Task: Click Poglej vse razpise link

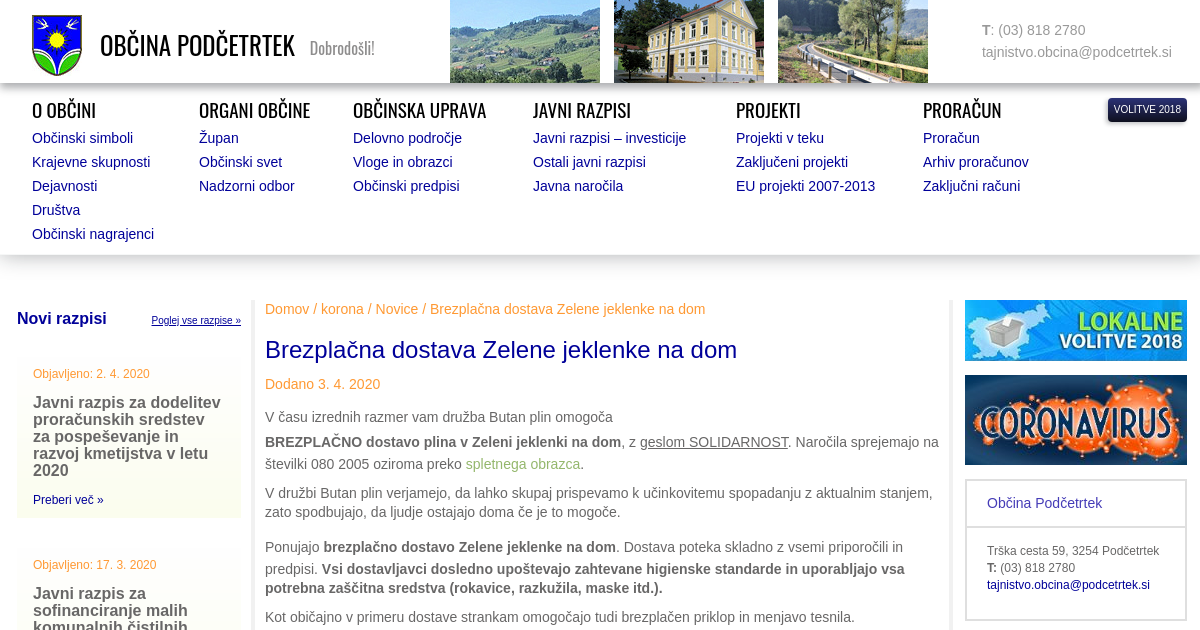Action: (196, 321)
